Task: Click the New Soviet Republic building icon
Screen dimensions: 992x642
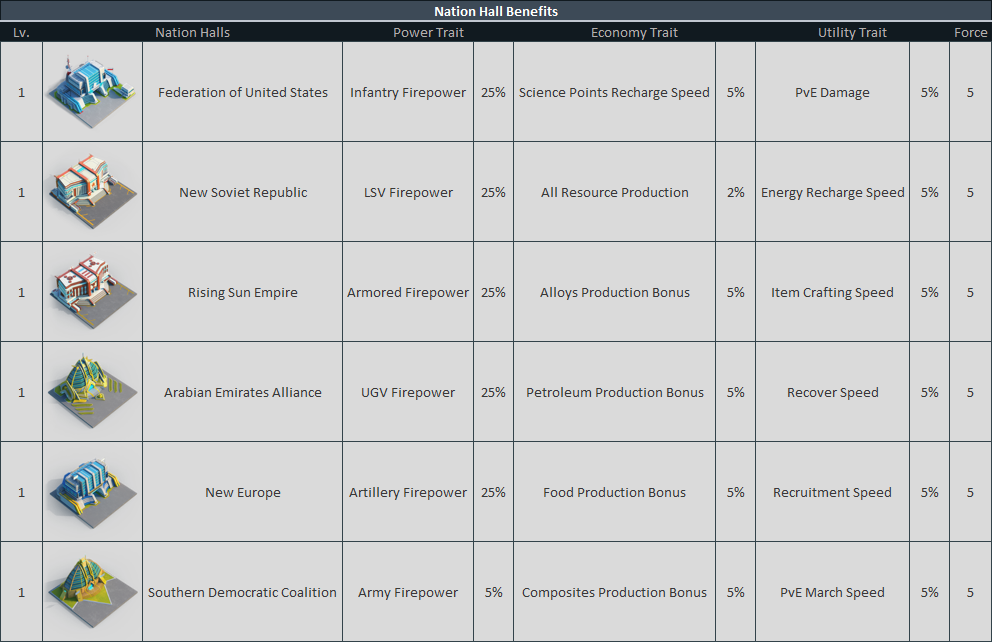Action: click(x=92, y=192)
